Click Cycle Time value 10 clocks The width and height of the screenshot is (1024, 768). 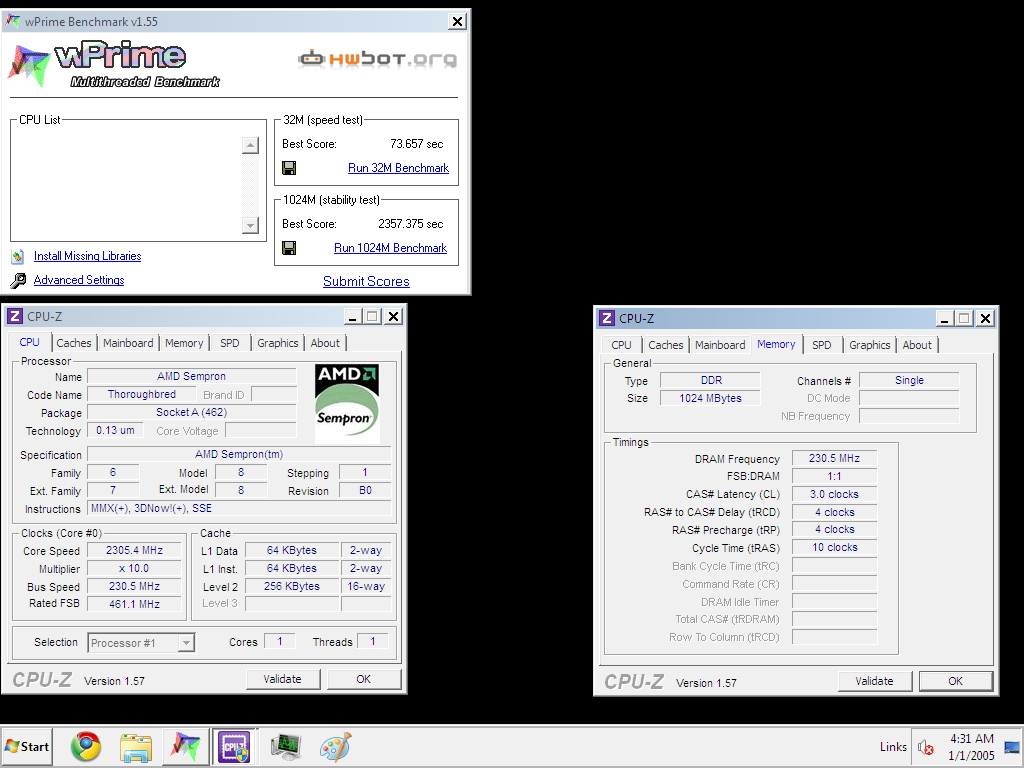click(x=835, y=547)
